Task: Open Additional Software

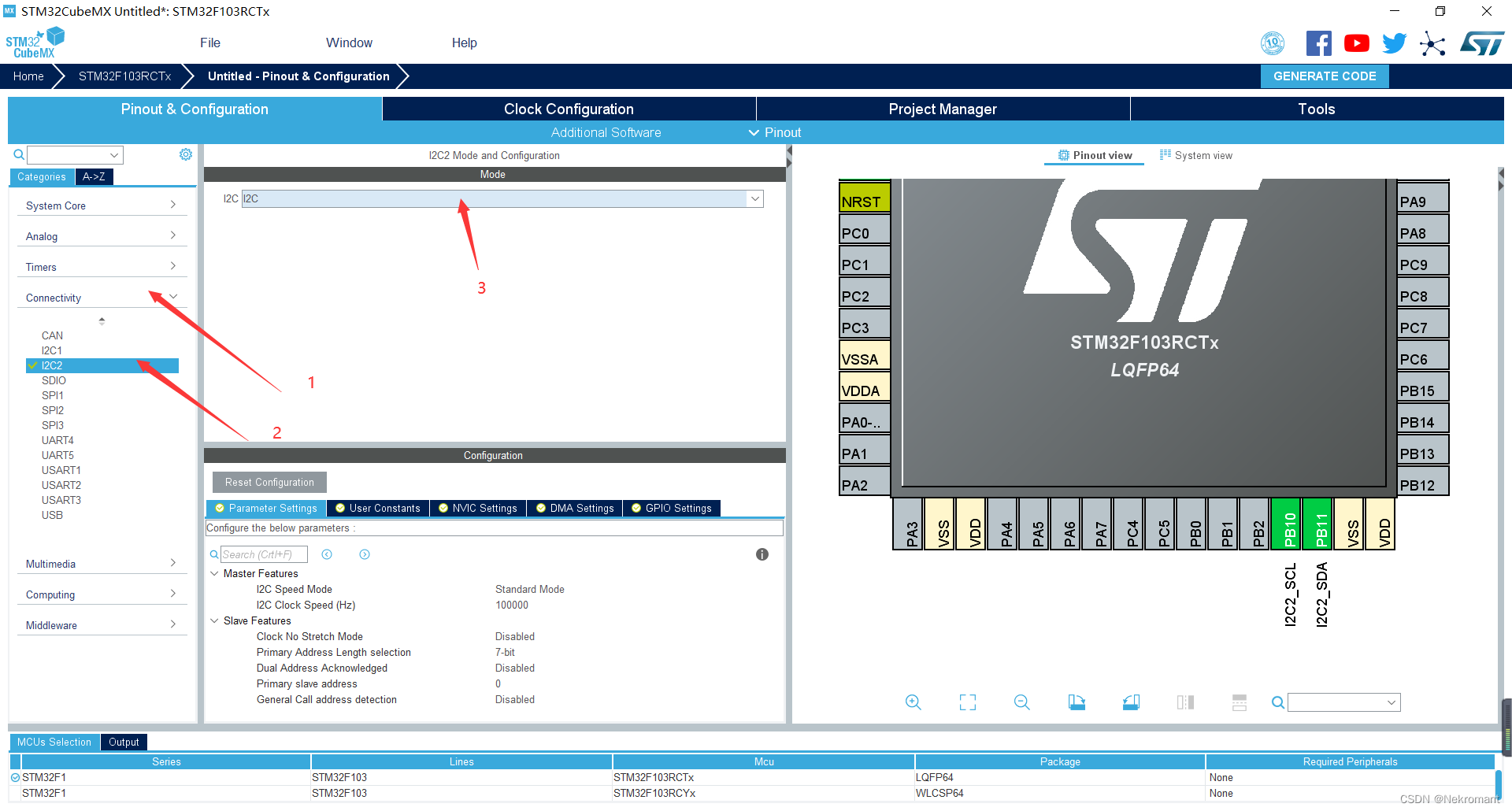Action: [x=606, y=132]
